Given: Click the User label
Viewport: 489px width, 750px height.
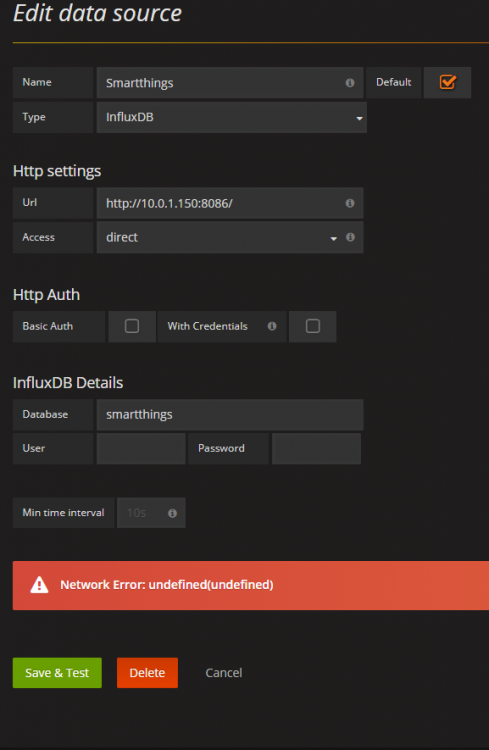Looking at the screenshot, I should click(33, 448).
